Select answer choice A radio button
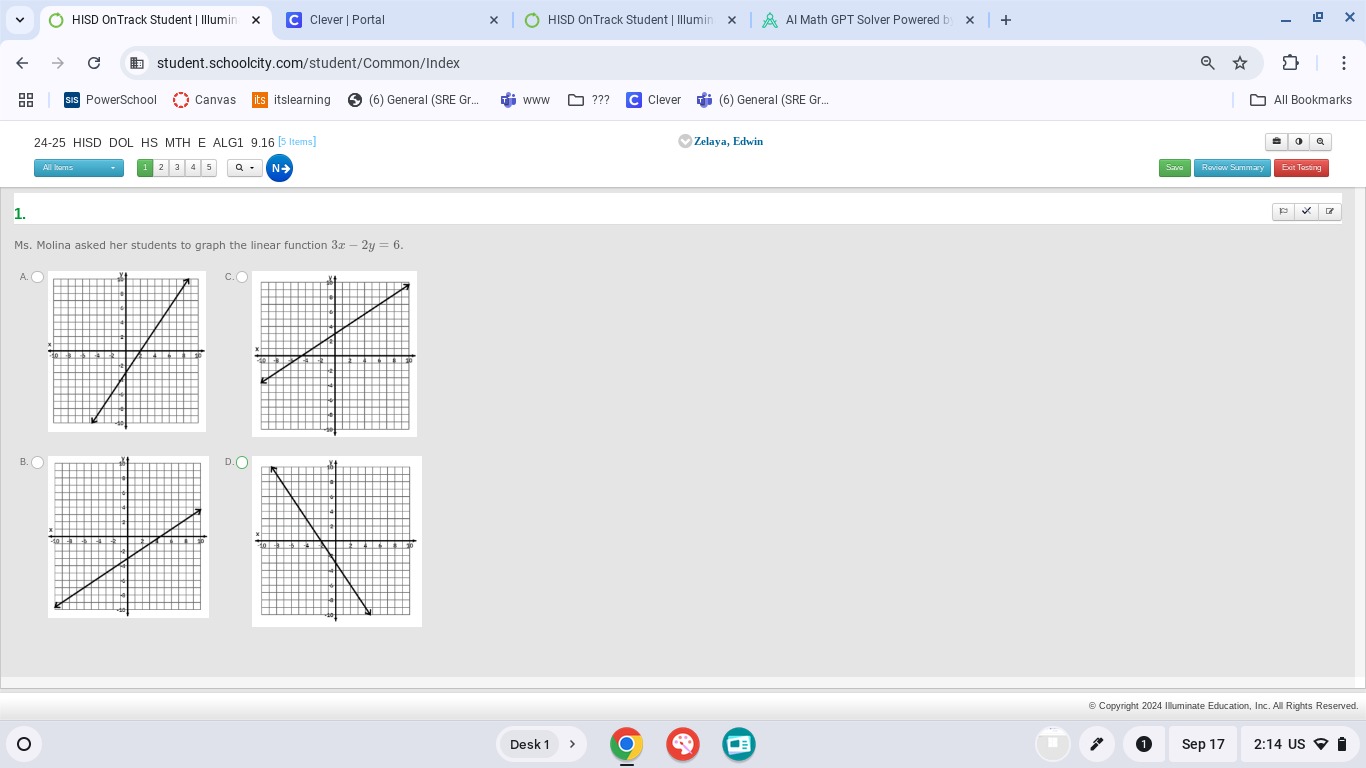 click(37, 277)
